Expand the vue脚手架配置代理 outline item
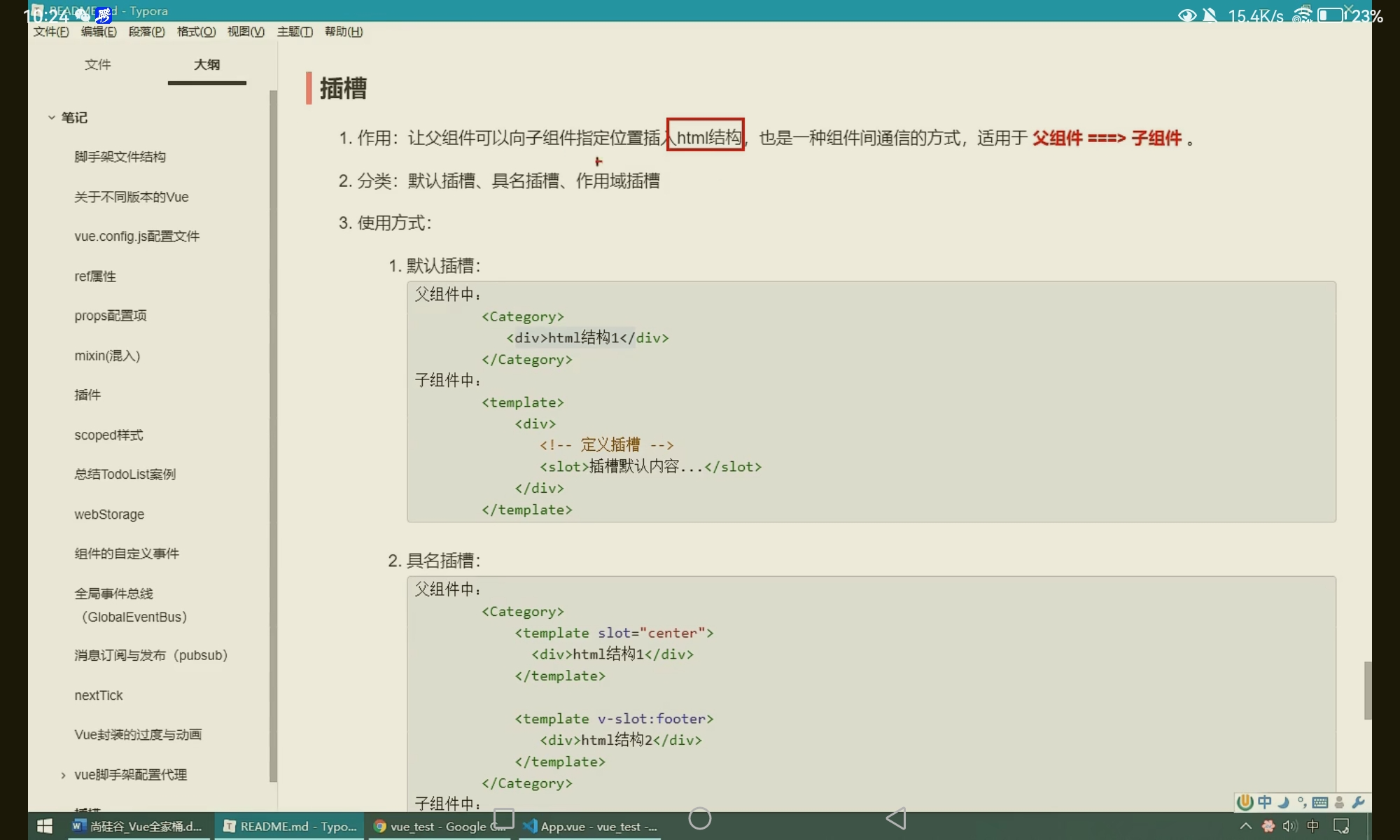Image resolution: width=1400 pixels, height=840 pixels. (63, 775)
